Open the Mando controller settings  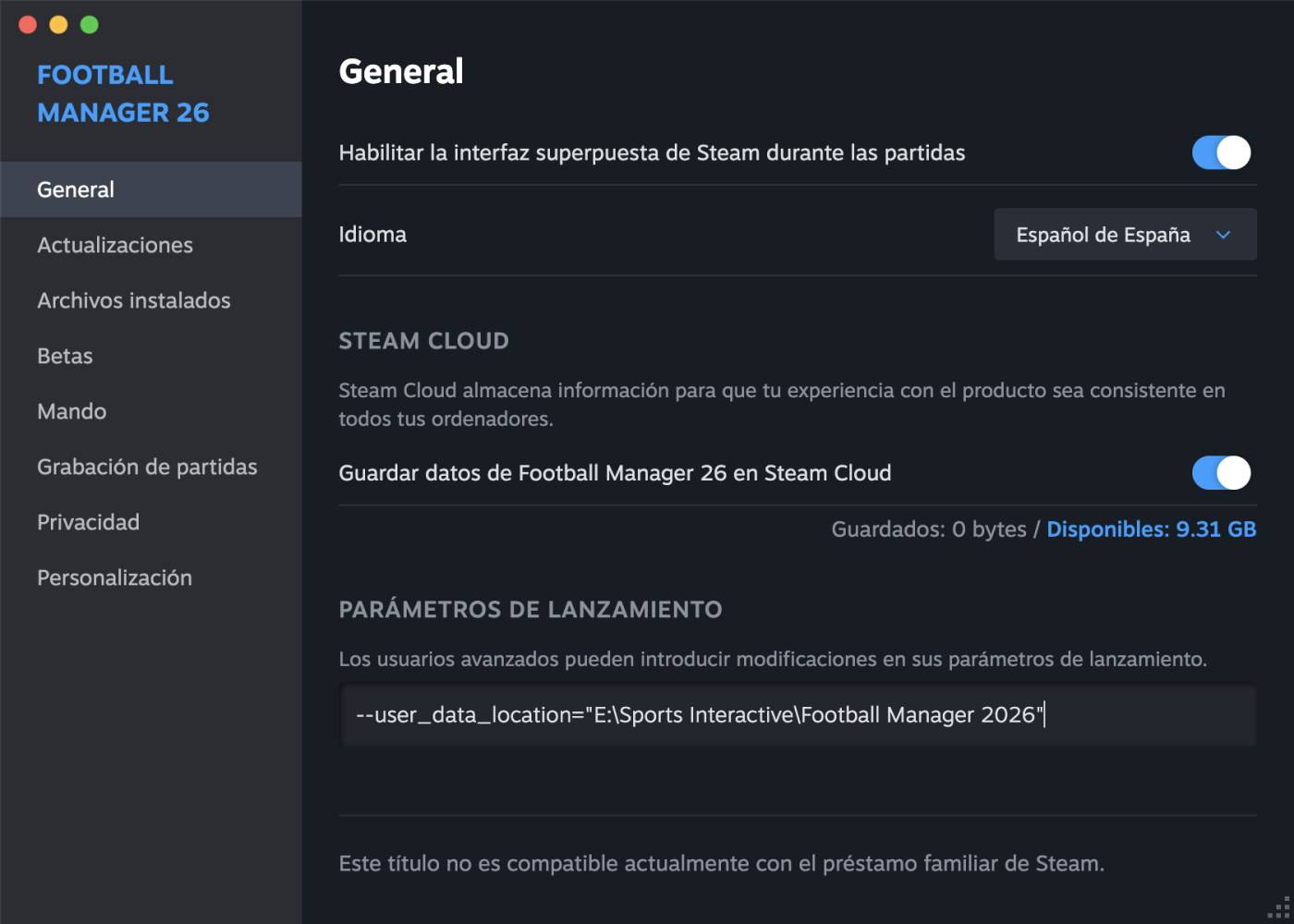[72, 411]
